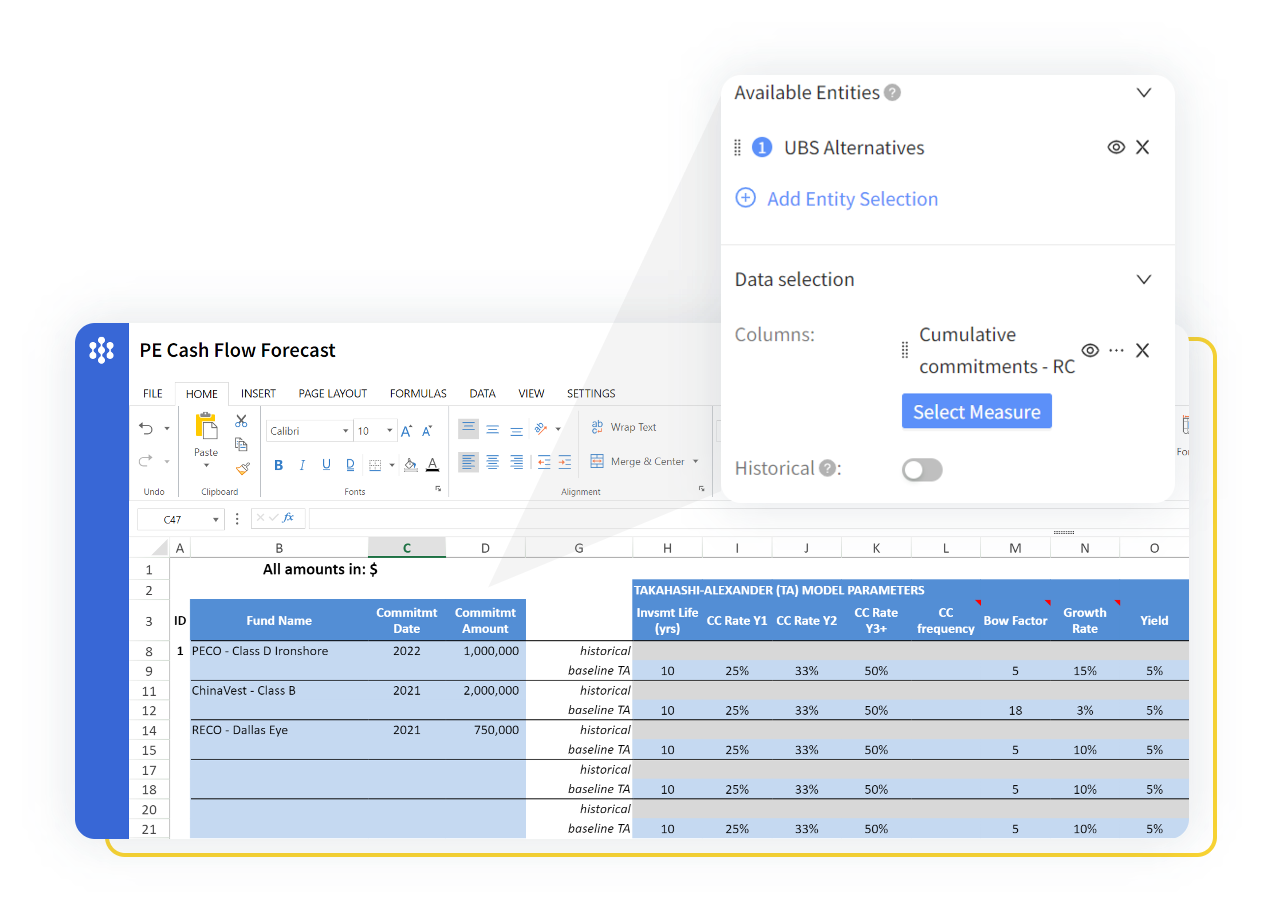Click Add Entity Selection link
The image size is (1264, 914).
(x=852, y=199)
